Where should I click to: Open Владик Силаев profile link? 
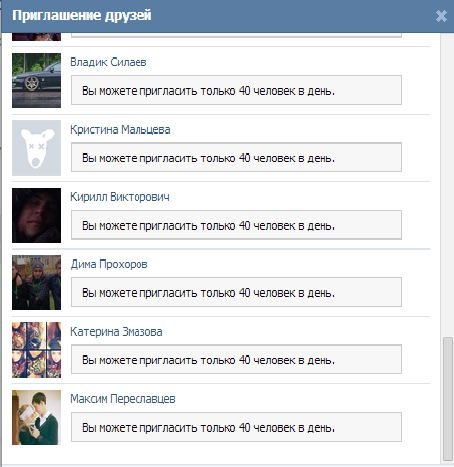point(108,62)
